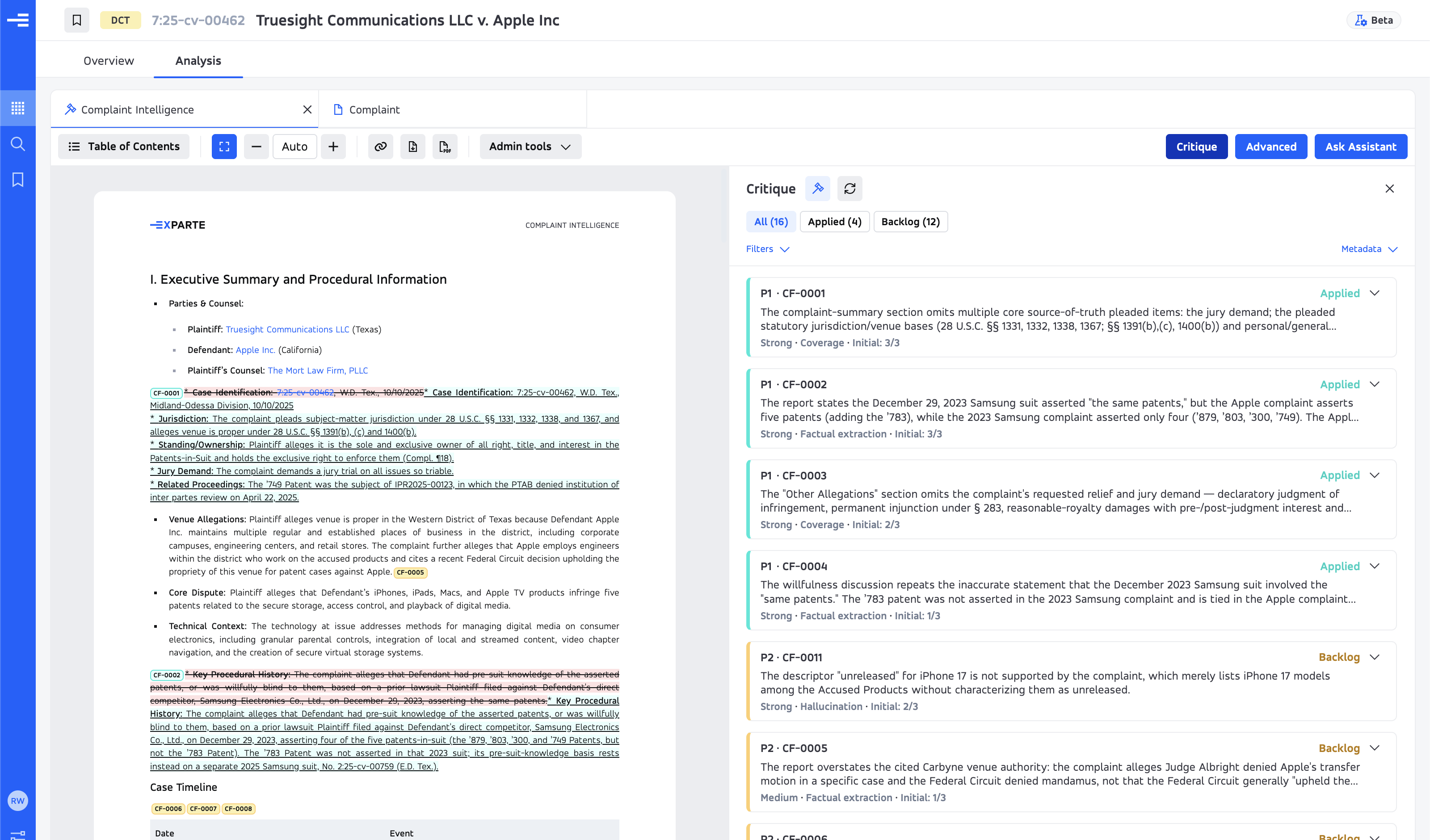Click the Advanced button
This screenshot has width=1430, height=840.
[1270, 147]
